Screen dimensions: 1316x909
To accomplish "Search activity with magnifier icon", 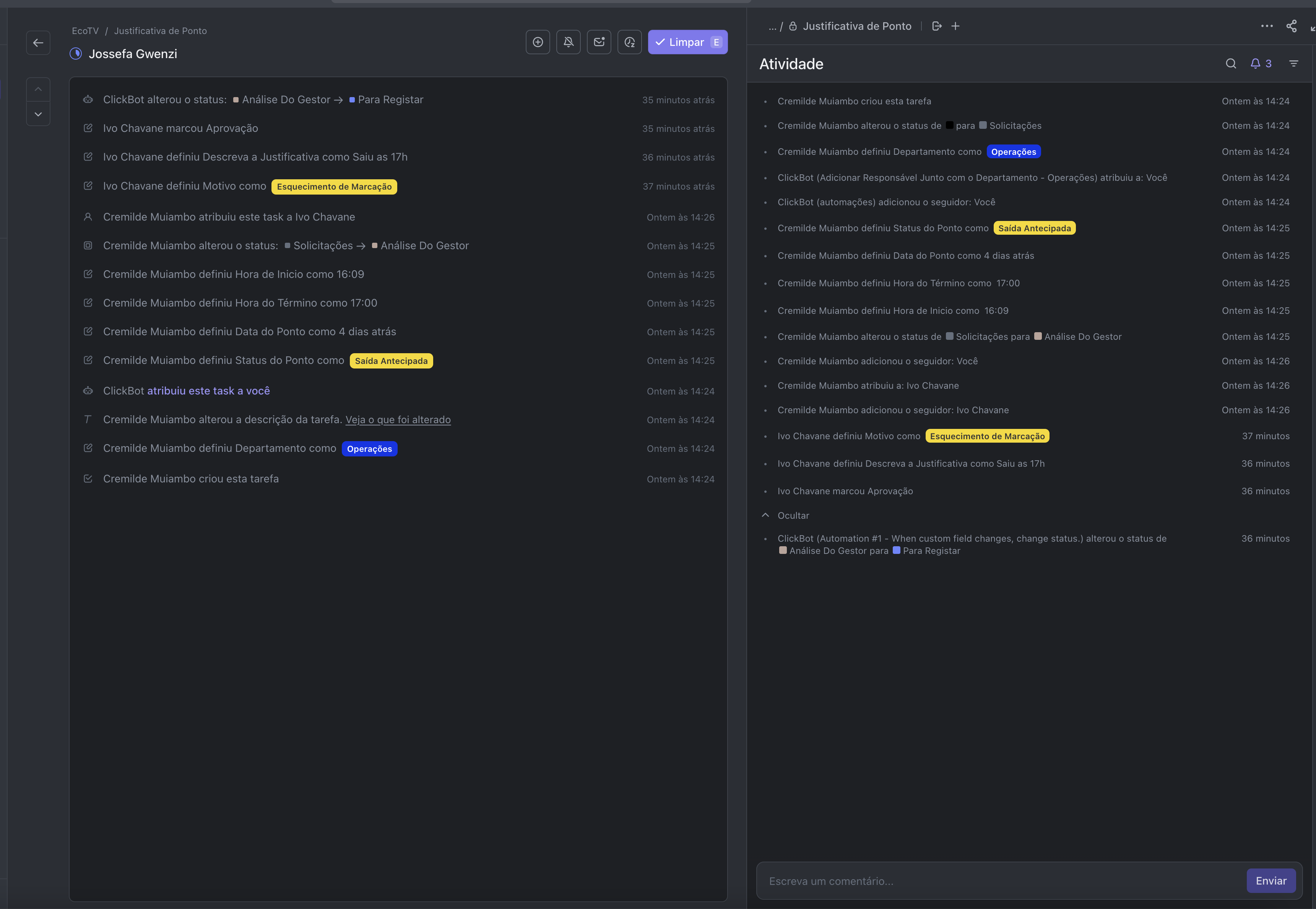I will coord(1230,64).
